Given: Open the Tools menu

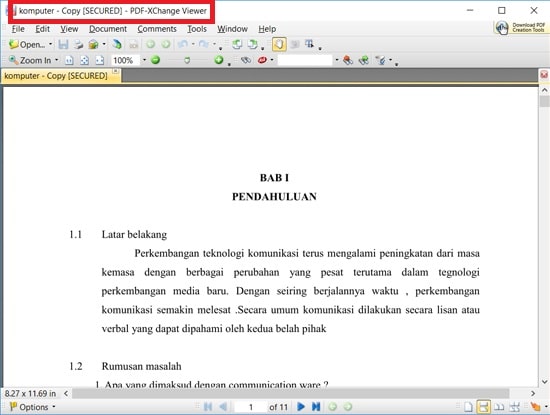Looking at the screenshot, I should pyautogui.click(x=197, y=29).
